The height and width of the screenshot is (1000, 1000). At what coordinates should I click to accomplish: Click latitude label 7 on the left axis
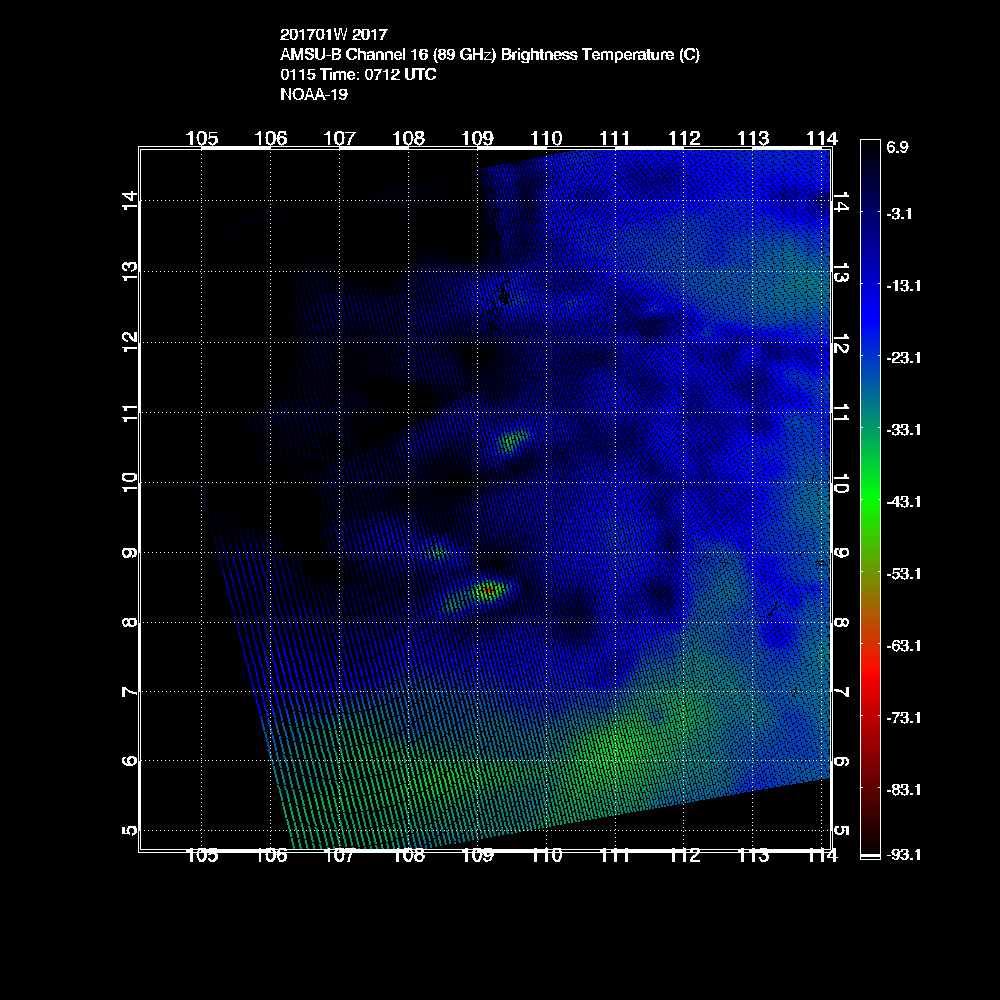pyautogui.click(x=129, y=691)
